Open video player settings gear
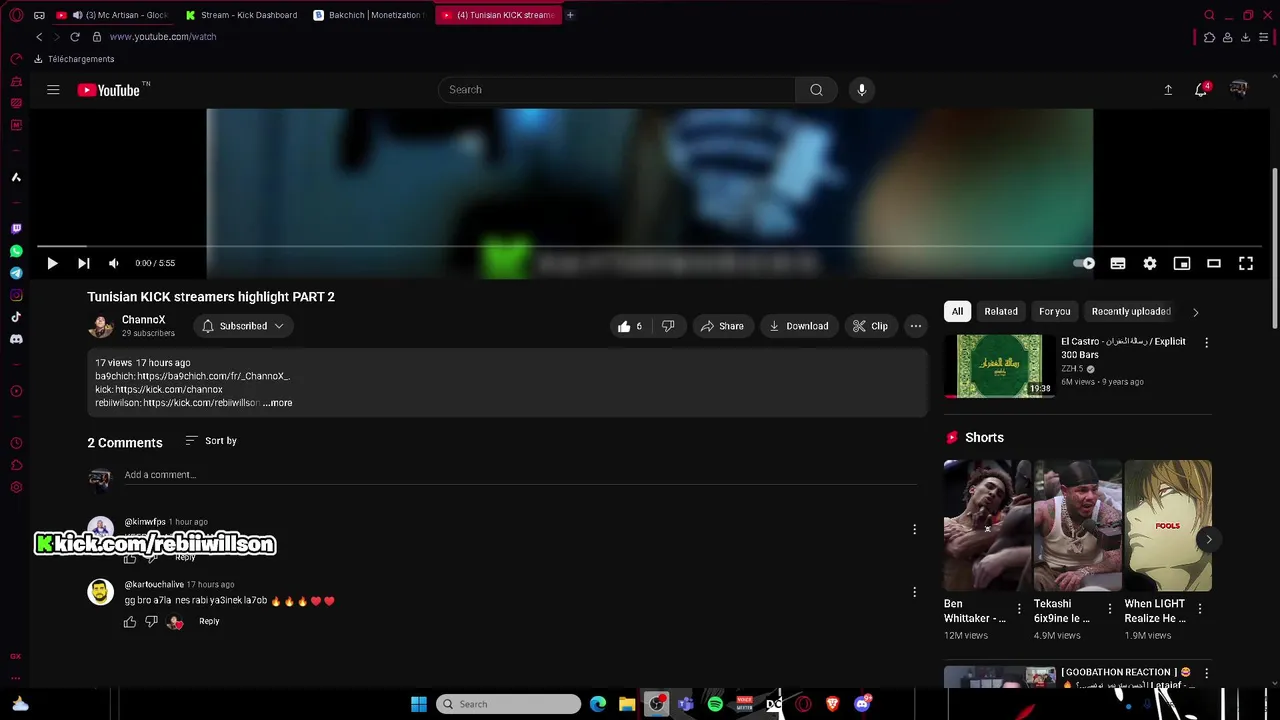 (x=1150, y=263)
